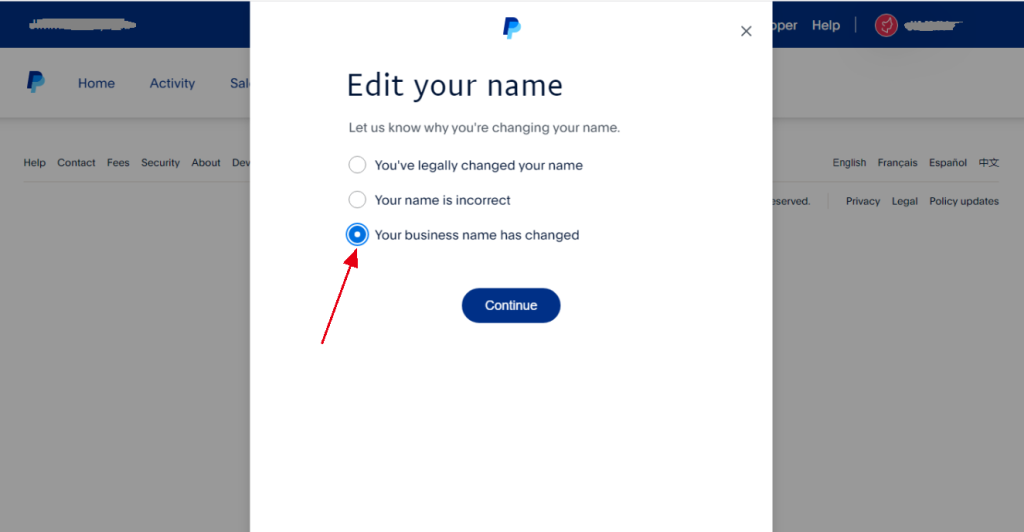The height and width of the screenshot is (532, 1024).
Task: Open the Contact footer link
Action: [x=76, y=163]
